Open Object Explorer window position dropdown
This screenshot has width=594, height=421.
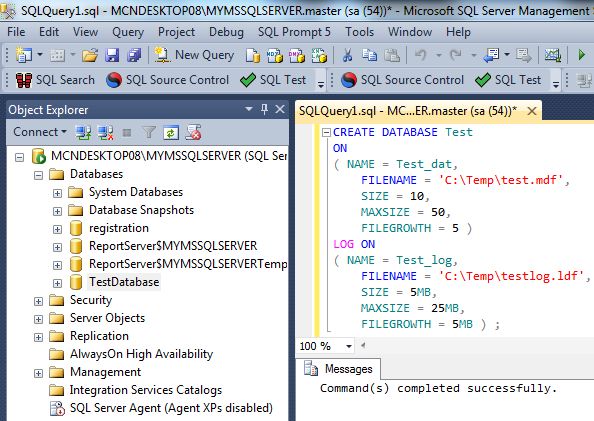point(249,110)
